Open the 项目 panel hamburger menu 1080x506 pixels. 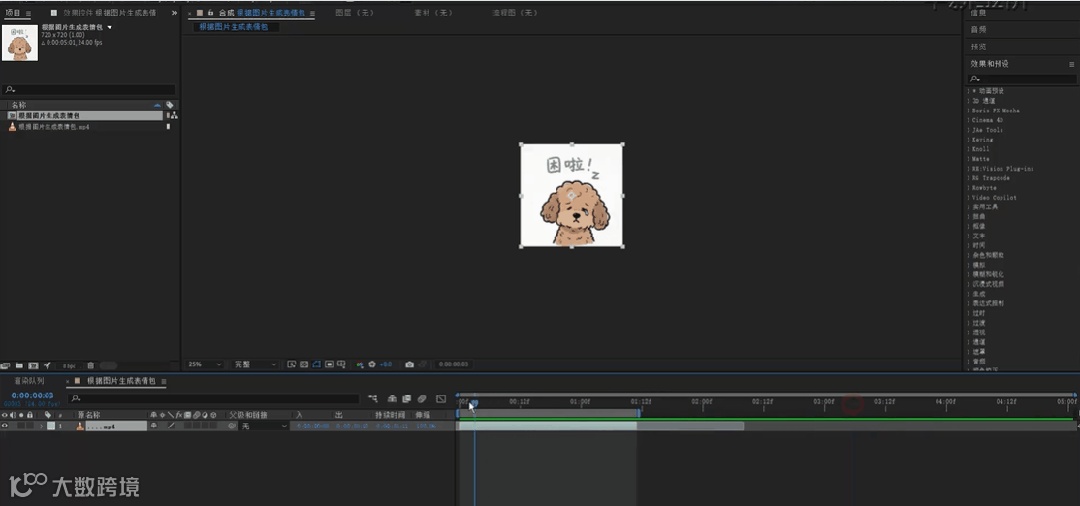28,13
